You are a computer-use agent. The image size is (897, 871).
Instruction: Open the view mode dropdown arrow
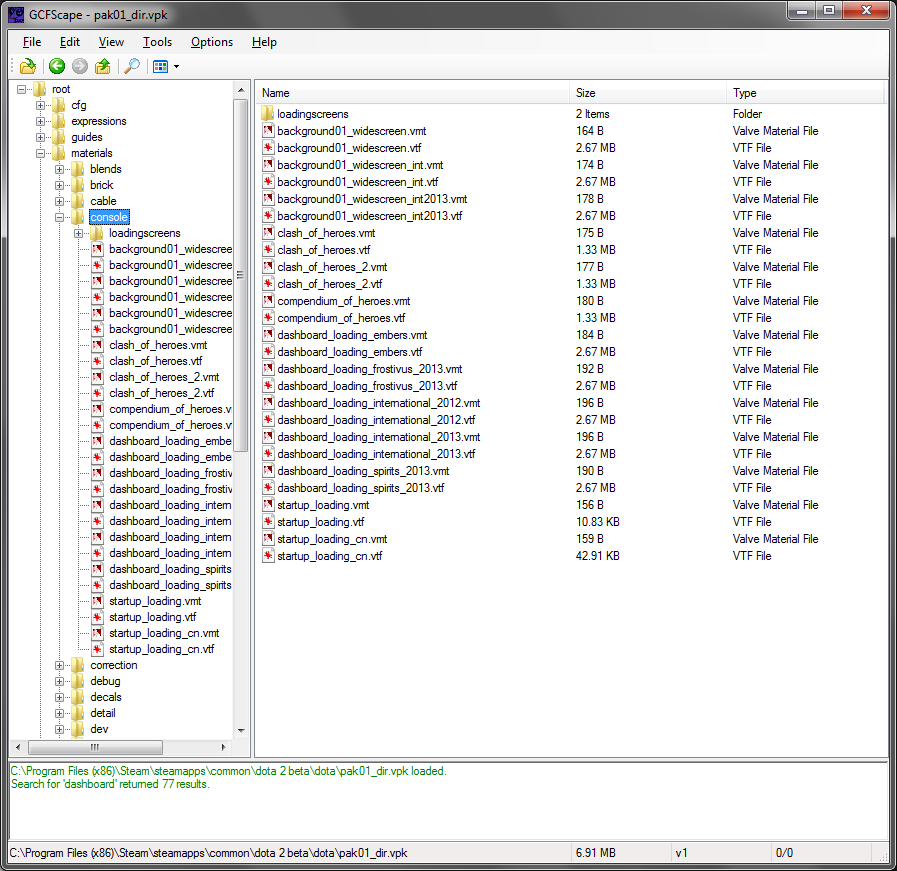tap(176, 66)
